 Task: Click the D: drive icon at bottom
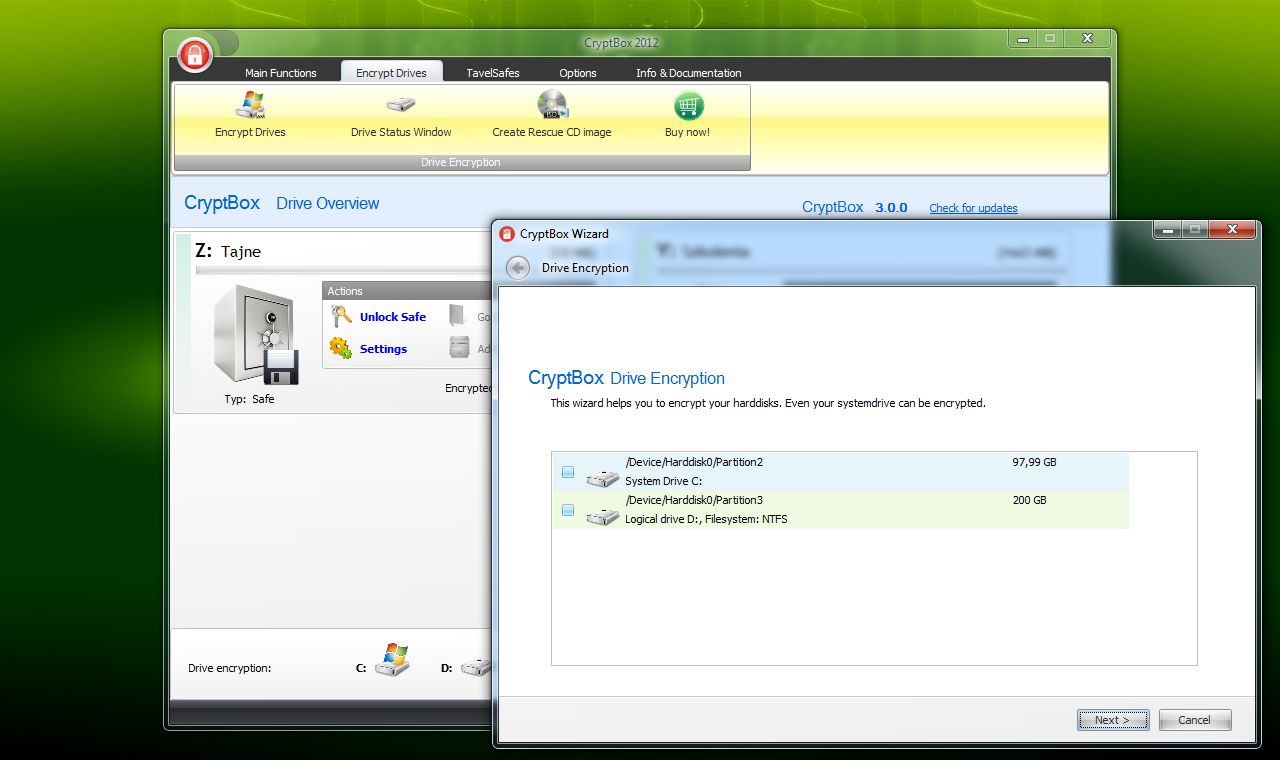(x=477, y=667)
